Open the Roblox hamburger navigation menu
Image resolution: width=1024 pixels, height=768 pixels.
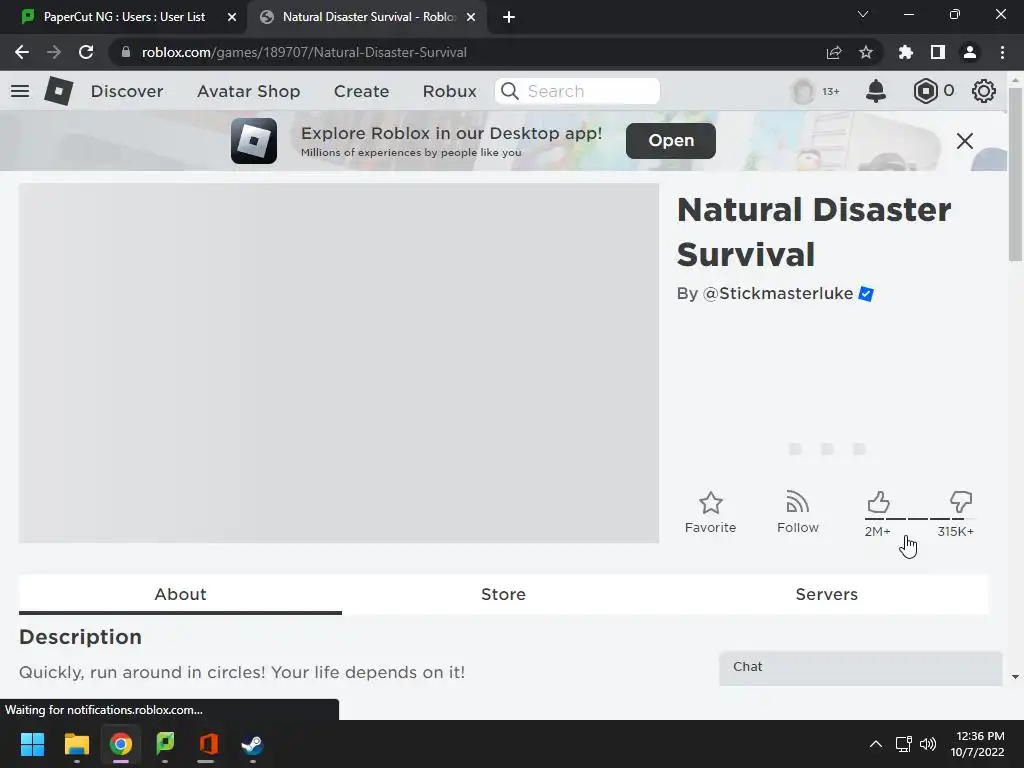click(20, 91)
